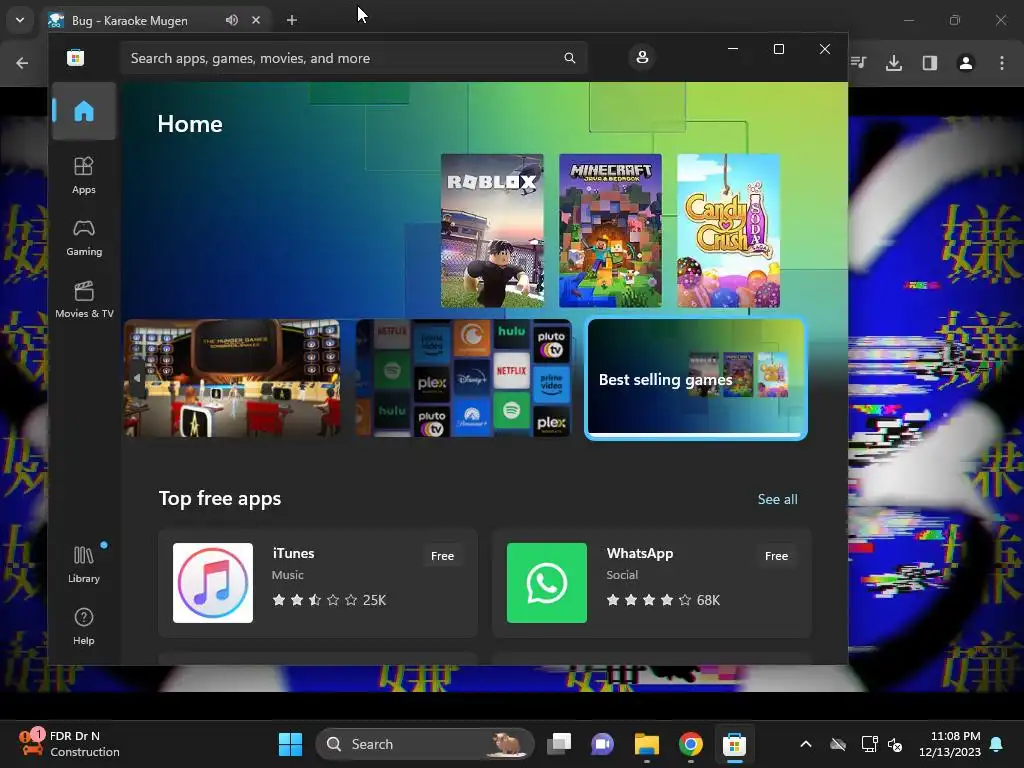
Task: Open browser media control icon
Action: 858,63
